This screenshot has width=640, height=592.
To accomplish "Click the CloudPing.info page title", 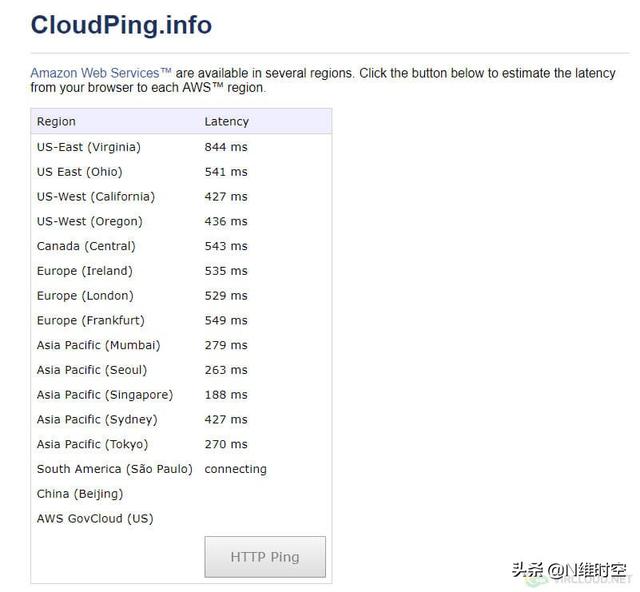I will click(121, 25).
